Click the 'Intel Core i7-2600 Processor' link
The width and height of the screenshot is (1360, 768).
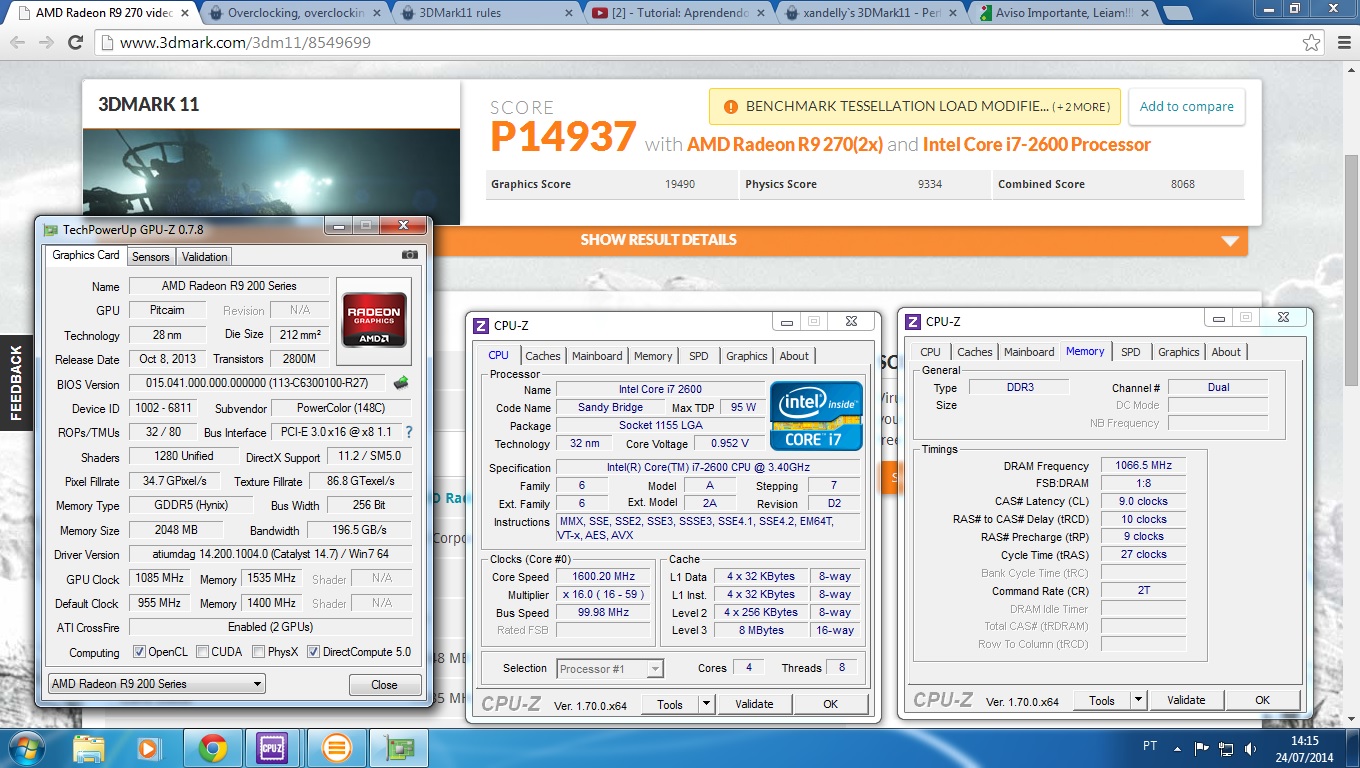pos(1037,144)
